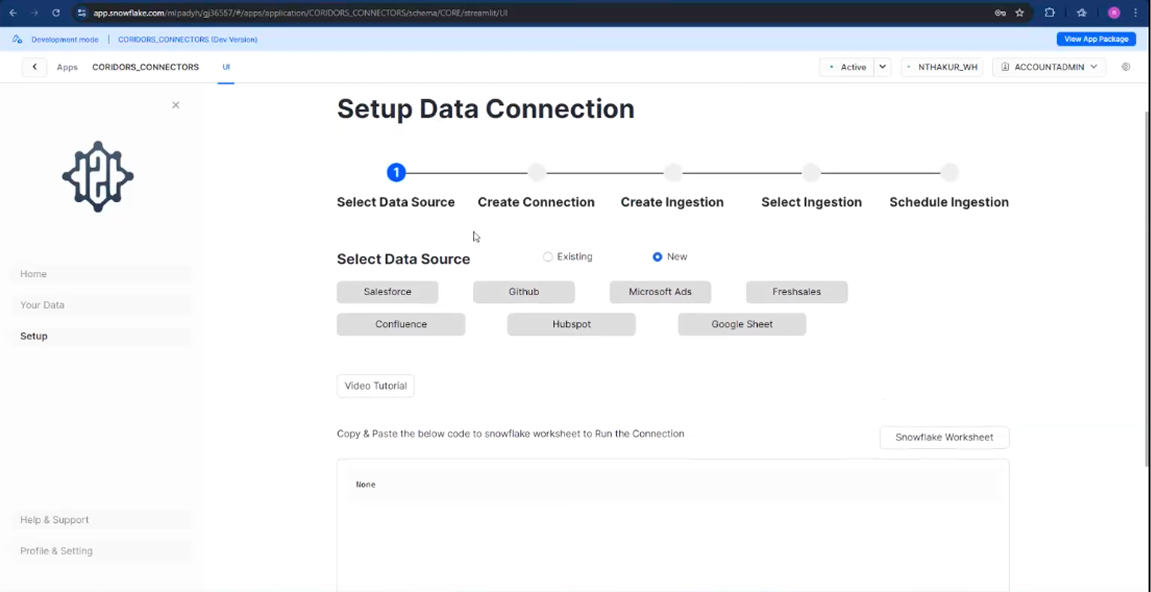Click the CORIDORS_CONNECTORS app logo in the sidebar
Image resolution: width=1151 pixels, height=592 pixels.
click(97, 176)
